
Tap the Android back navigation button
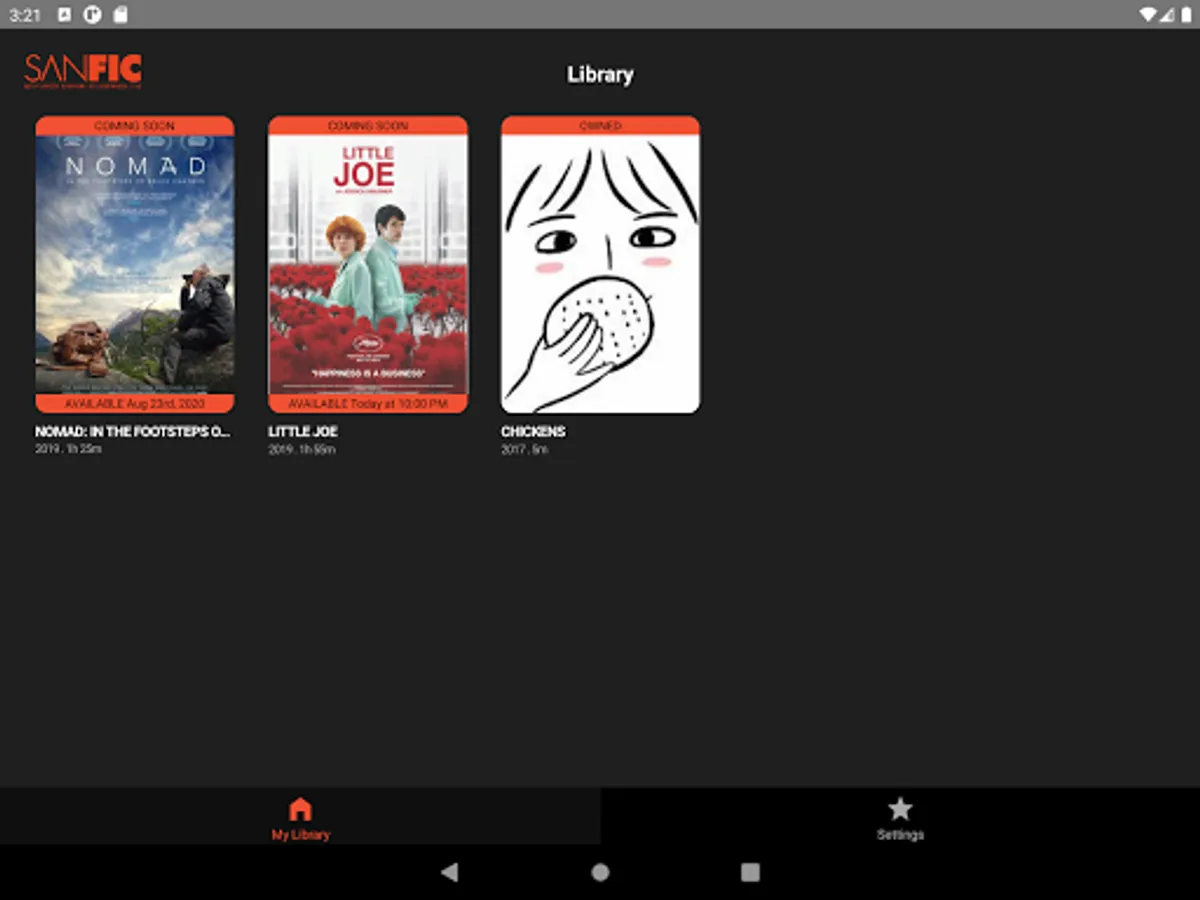tap(449, 872)
